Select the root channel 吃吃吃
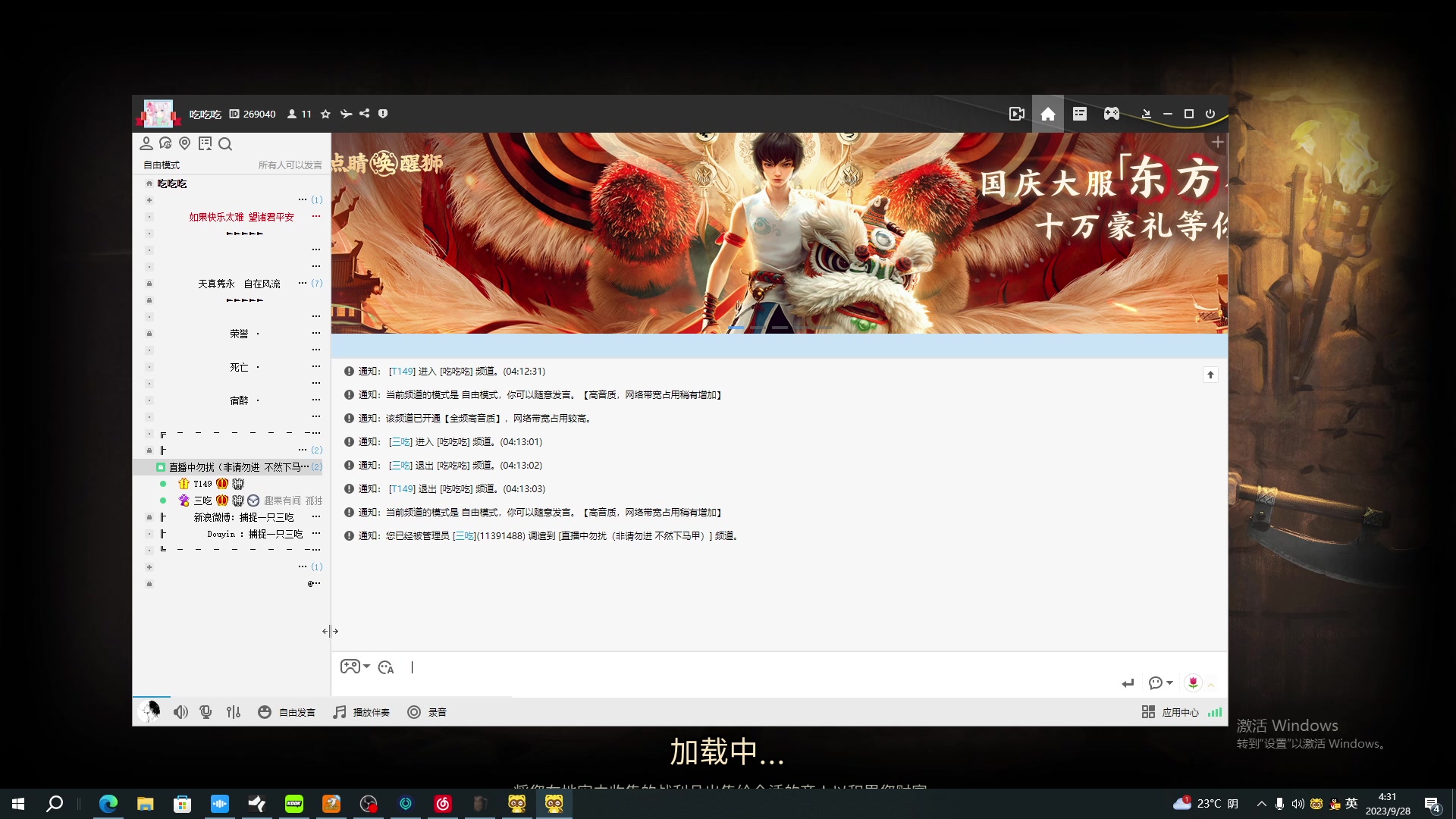 point(172,184)
